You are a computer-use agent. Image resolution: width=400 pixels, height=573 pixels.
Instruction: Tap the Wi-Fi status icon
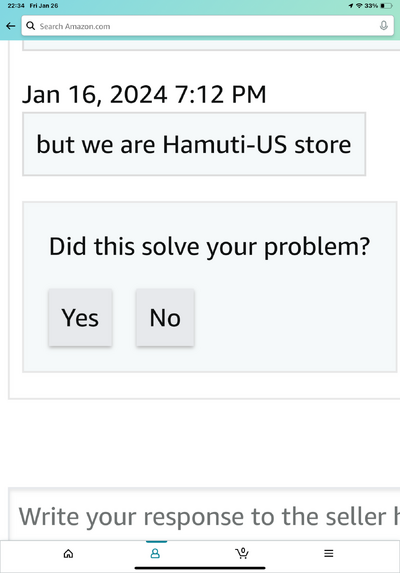359,6
